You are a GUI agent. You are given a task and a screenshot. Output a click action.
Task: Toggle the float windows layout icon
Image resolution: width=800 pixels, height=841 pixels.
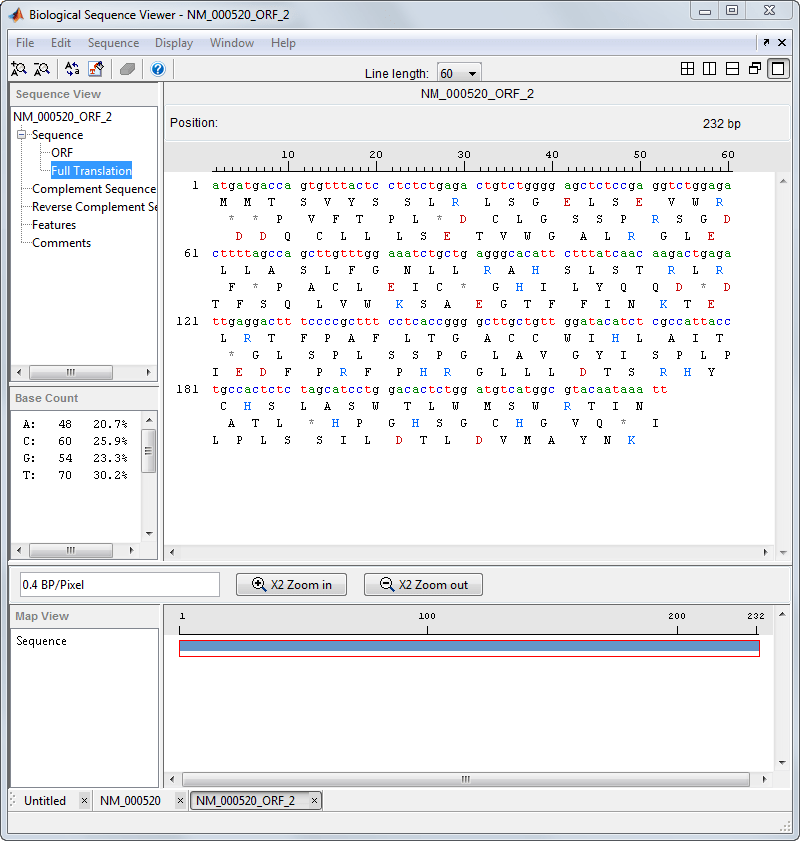click(x=755, y=69)
